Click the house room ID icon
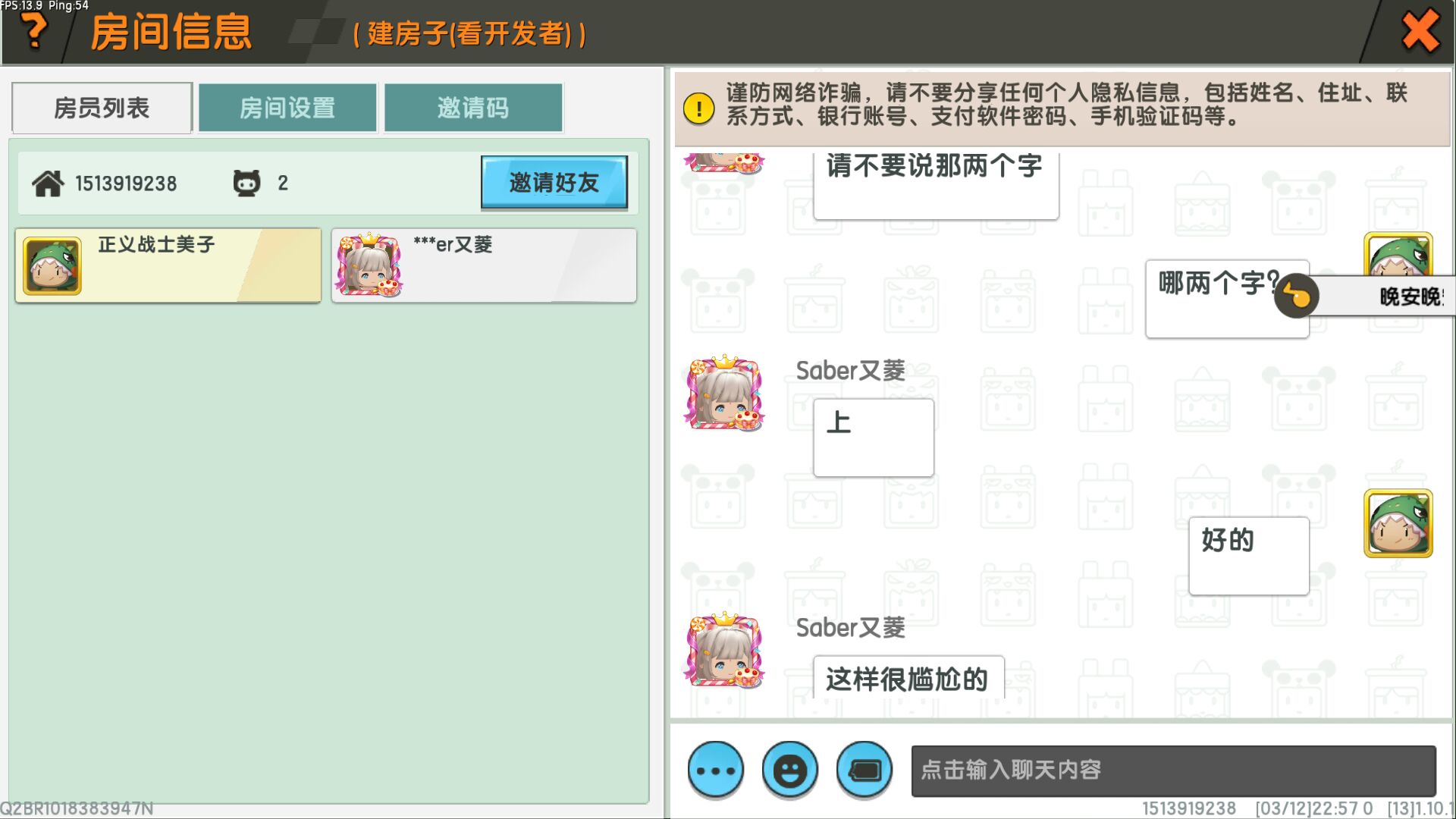The width and height of the screenshot is (1456, 819). (x=48, y=183)
